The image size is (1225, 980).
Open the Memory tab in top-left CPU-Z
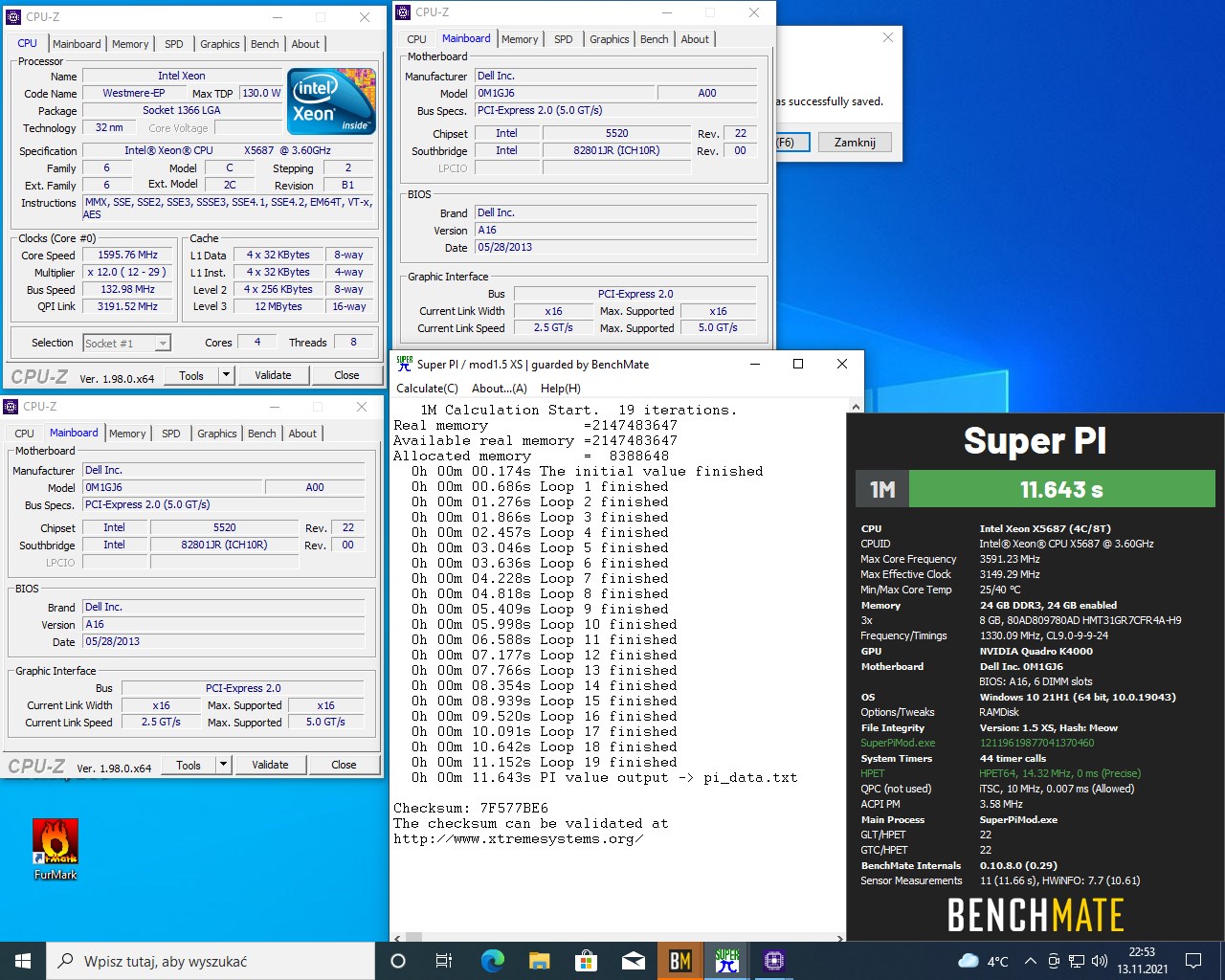(x=130, y=44)
